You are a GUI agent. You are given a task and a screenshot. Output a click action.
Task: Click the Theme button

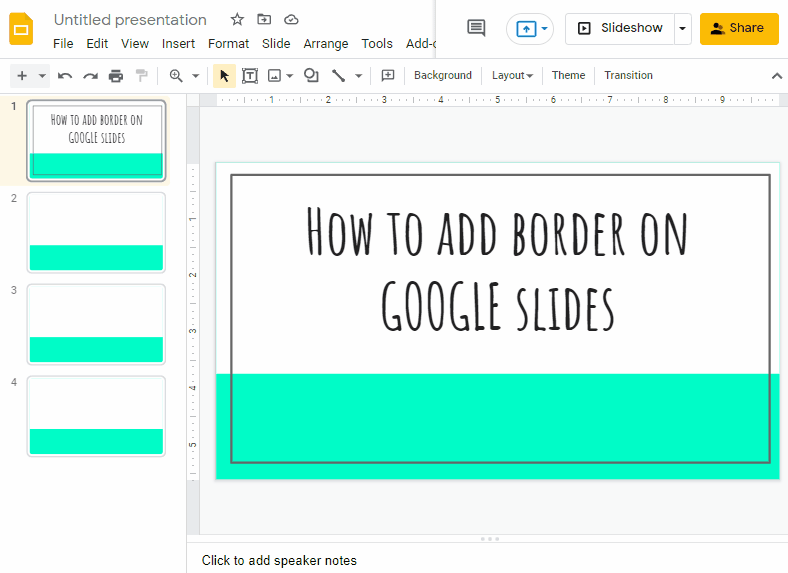pos(568,75)
